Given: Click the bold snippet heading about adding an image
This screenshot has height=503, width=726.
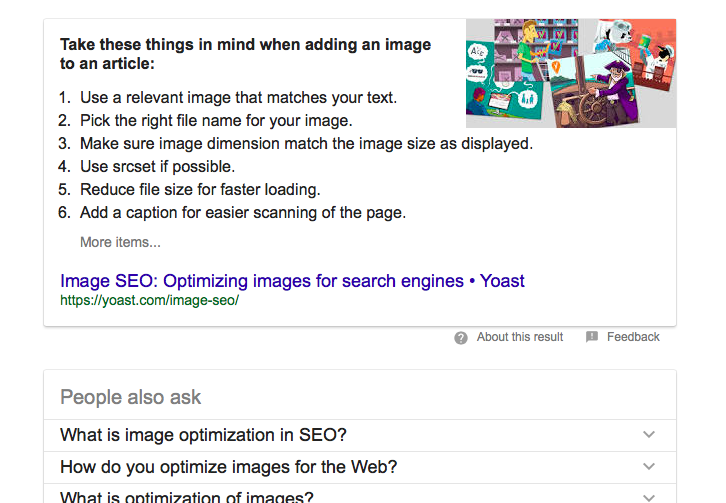Looking at the screenshot, I should 245,54.
